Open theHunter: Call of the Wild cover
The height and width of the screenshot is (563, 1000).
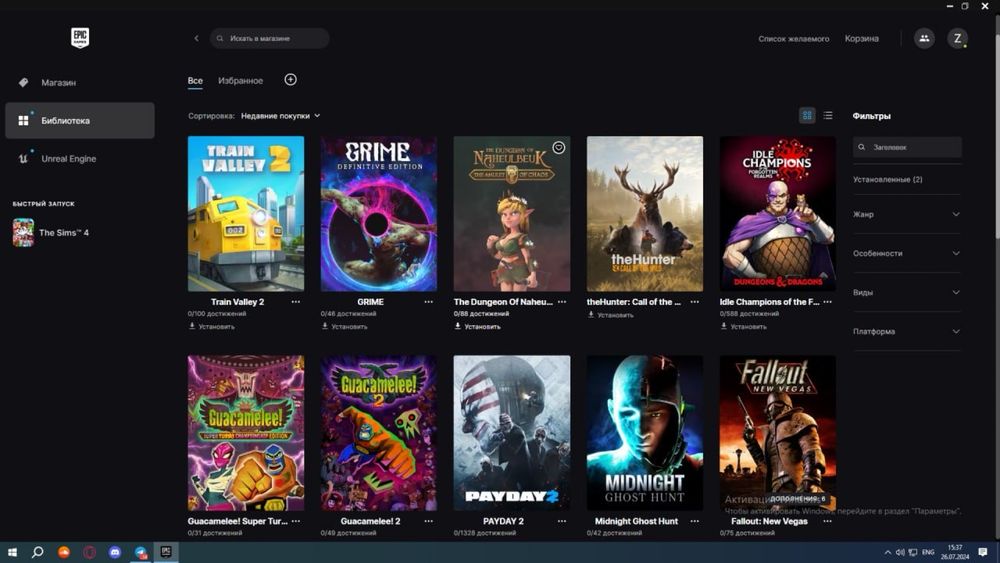(645, 214)
